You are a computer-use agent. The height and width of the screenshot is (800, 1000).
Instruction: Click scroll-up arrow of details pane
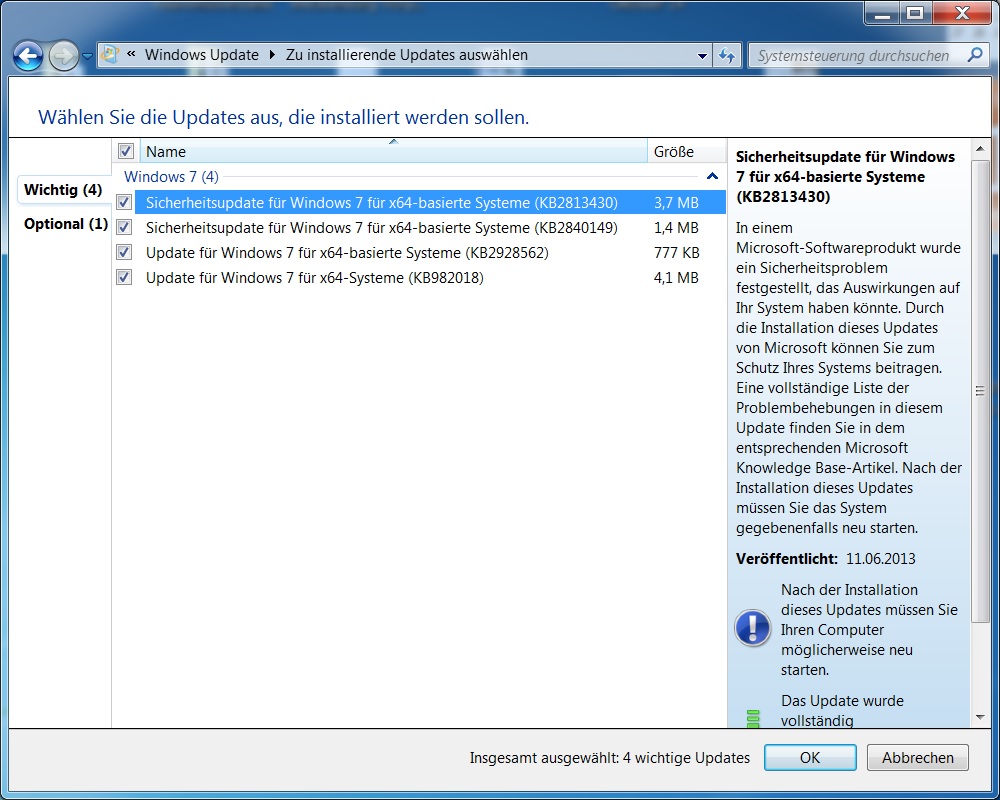point(980,149)
